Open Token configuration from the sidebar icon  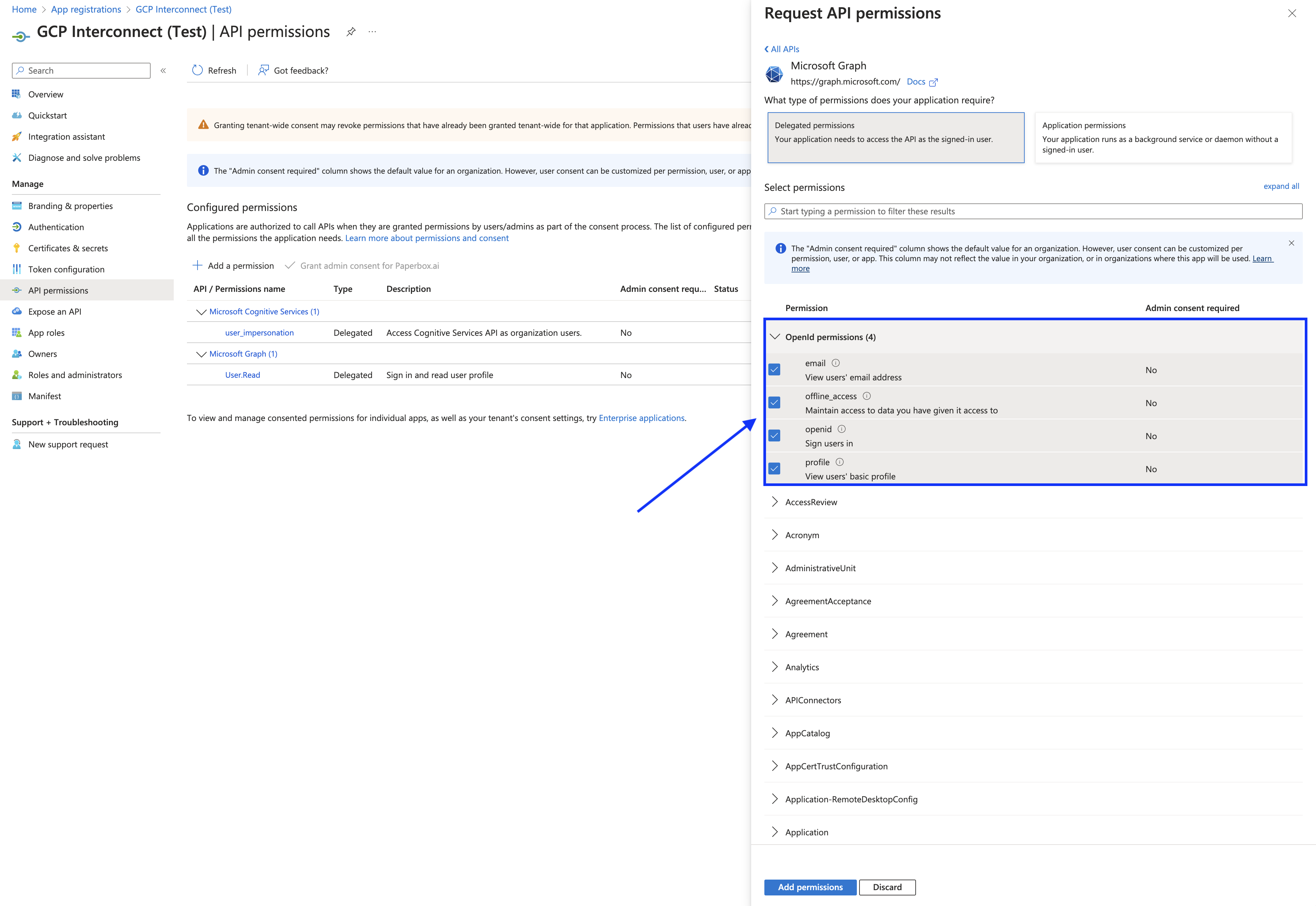pyautogui.click(x=17, y=268)
